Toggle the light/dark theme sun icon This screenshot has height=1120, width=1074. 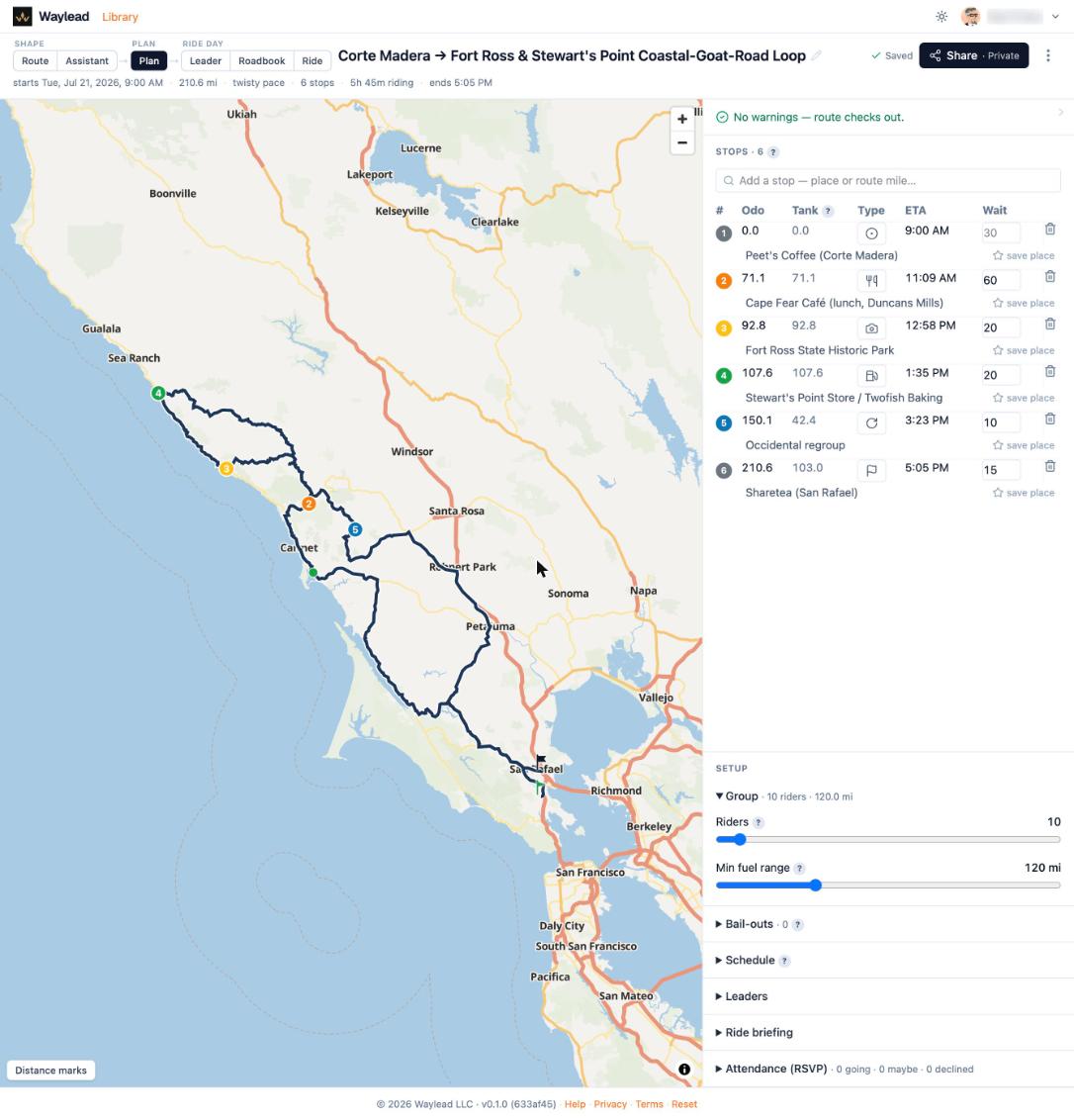click(x=941, y=17)
